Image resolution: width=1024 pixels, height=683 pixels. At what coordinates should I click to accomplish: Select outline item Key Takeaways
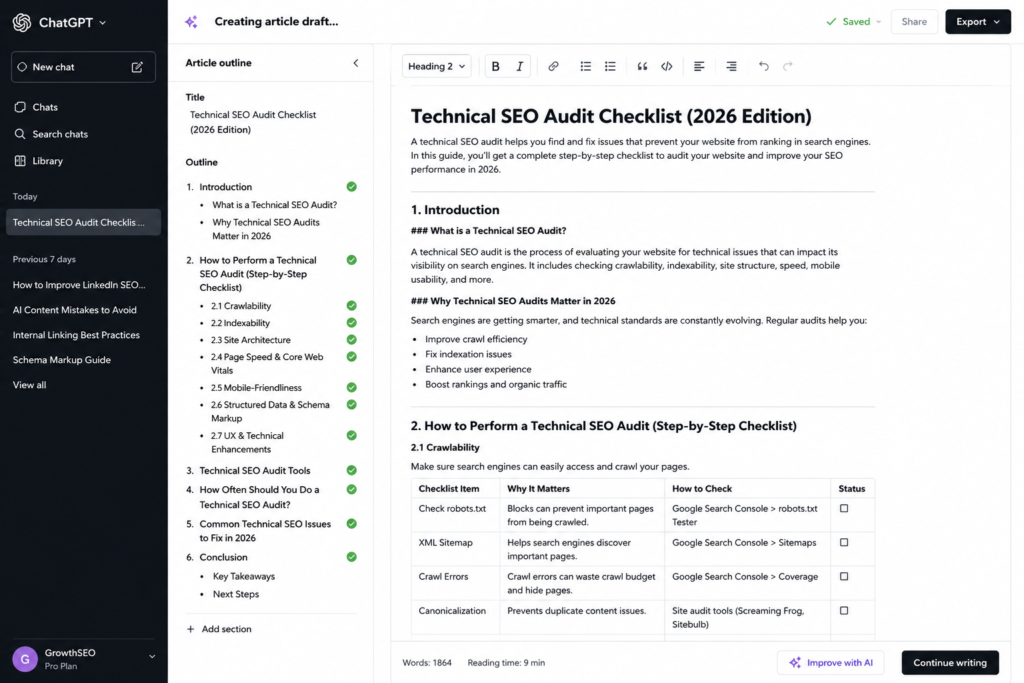[x=244, y=577]
